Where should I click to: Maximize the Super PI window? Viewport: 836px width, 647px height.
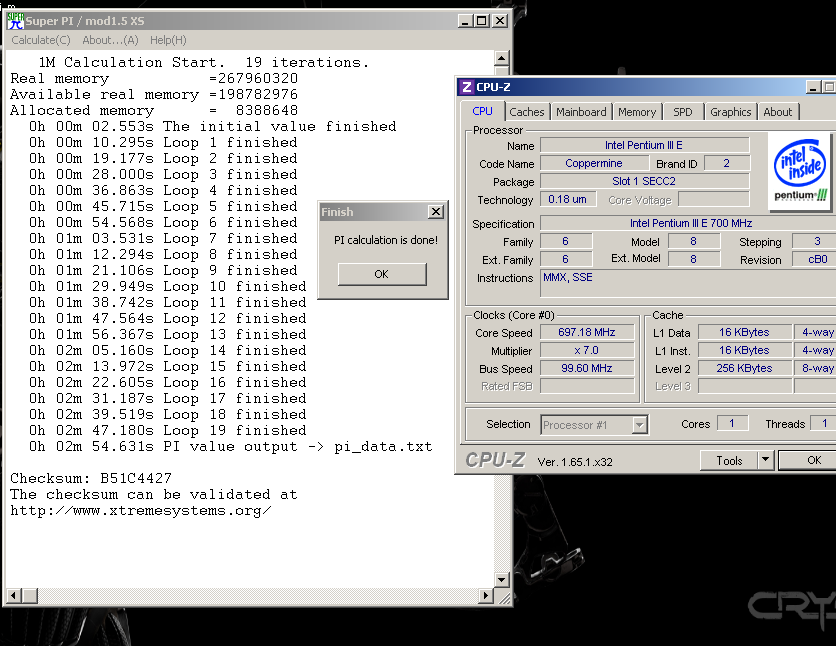pos(482,21)
